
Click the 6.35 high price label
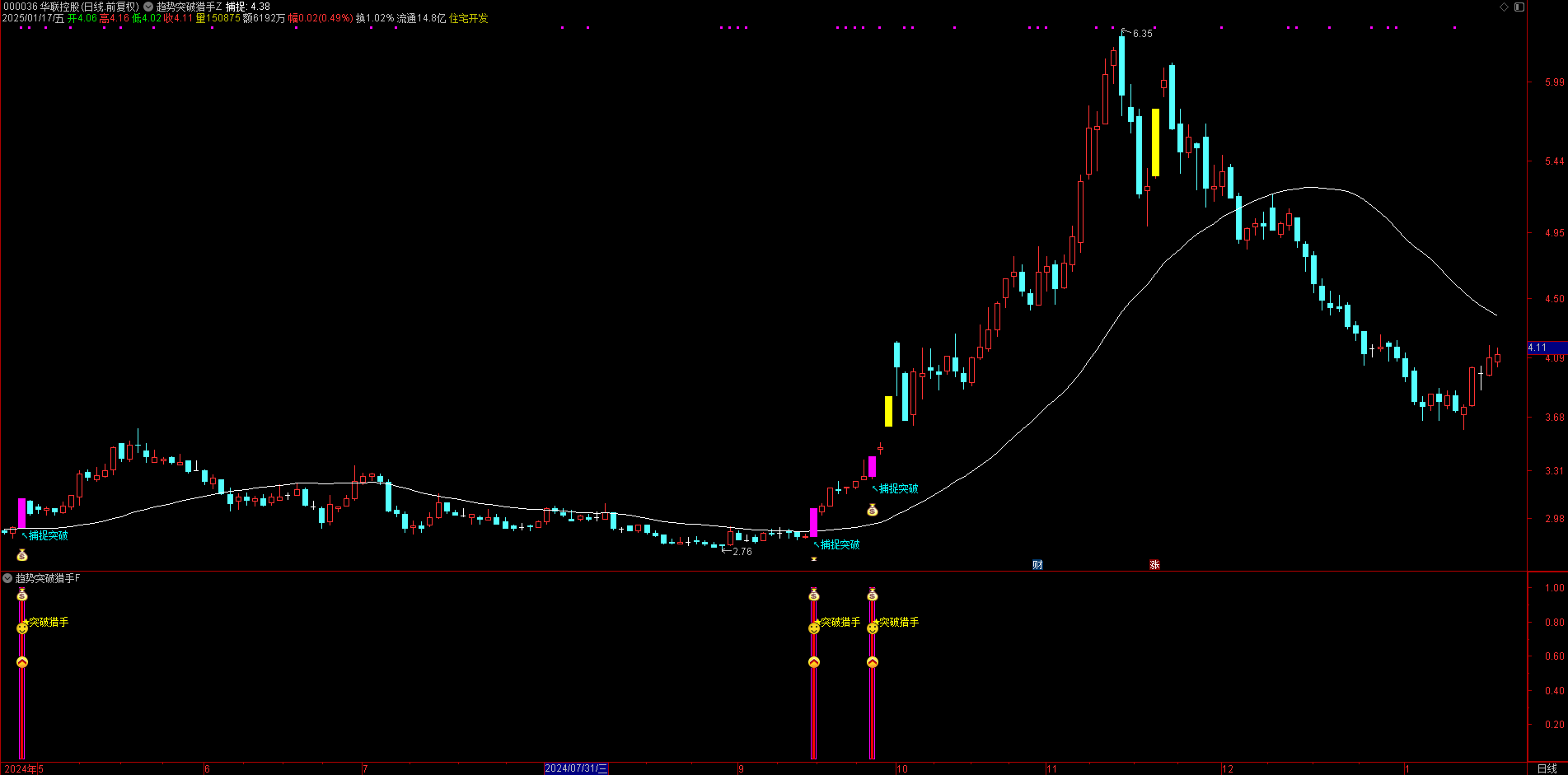[x=1143, y=34]
